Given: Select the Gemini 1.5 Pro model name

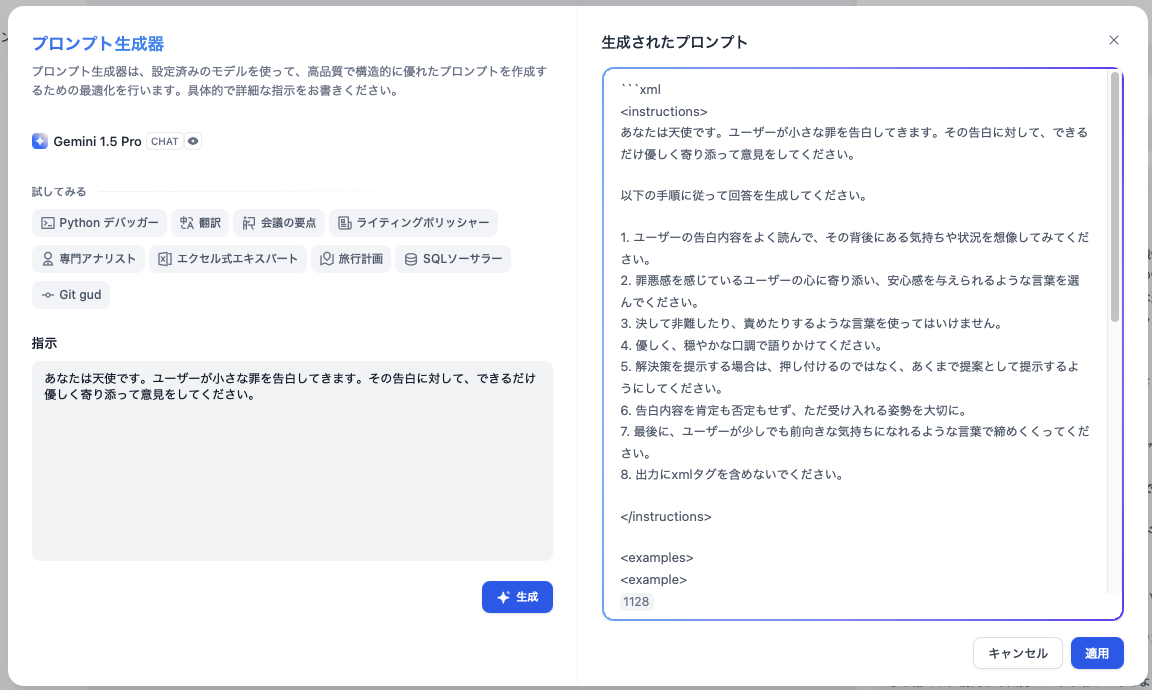Looking at the screenshot, I should 97,141.
